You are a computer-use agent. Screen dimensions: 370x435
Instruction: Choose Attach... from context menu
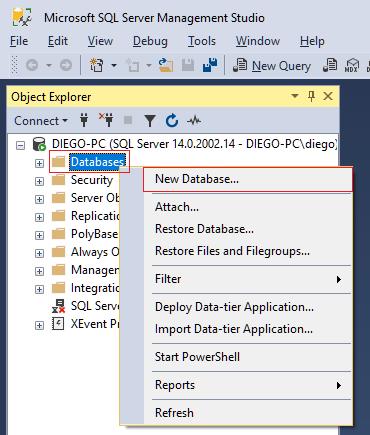click(x=248, y=207)
